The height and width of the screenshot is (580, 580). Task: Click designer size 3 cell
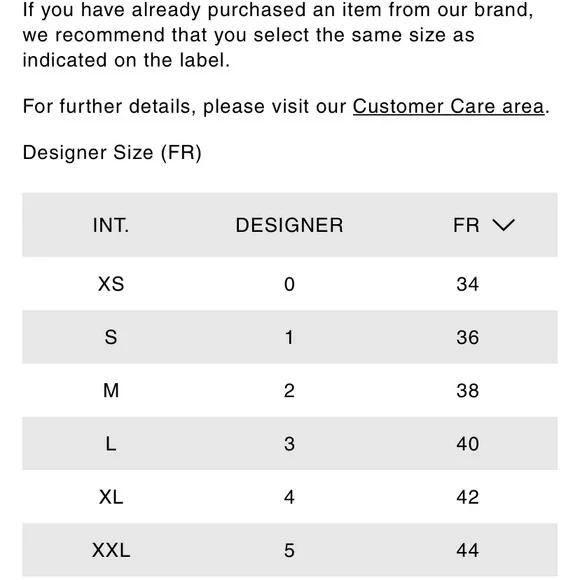coord(289,444)
